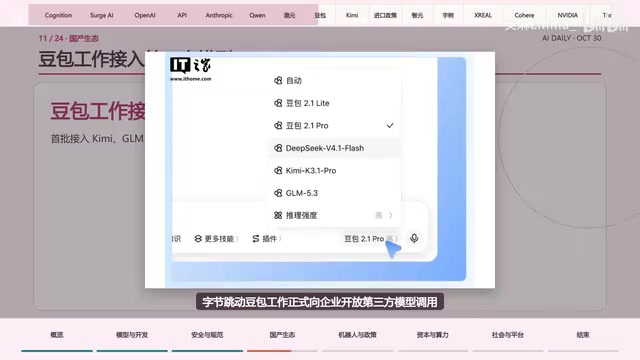This screenshot has height=360, width=640.
Task: Click the 高 reasoning strength value
Action: pyautogui.click(x=378, y=215)
